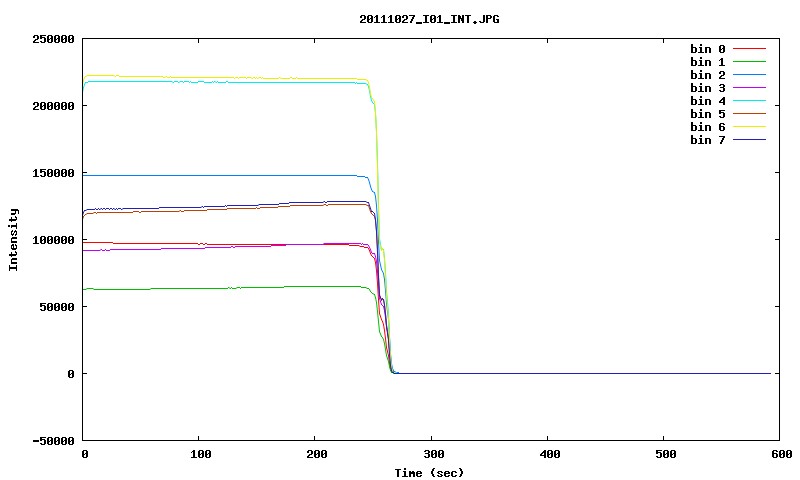Click the blue line sample for bin 2

[749, 75]
